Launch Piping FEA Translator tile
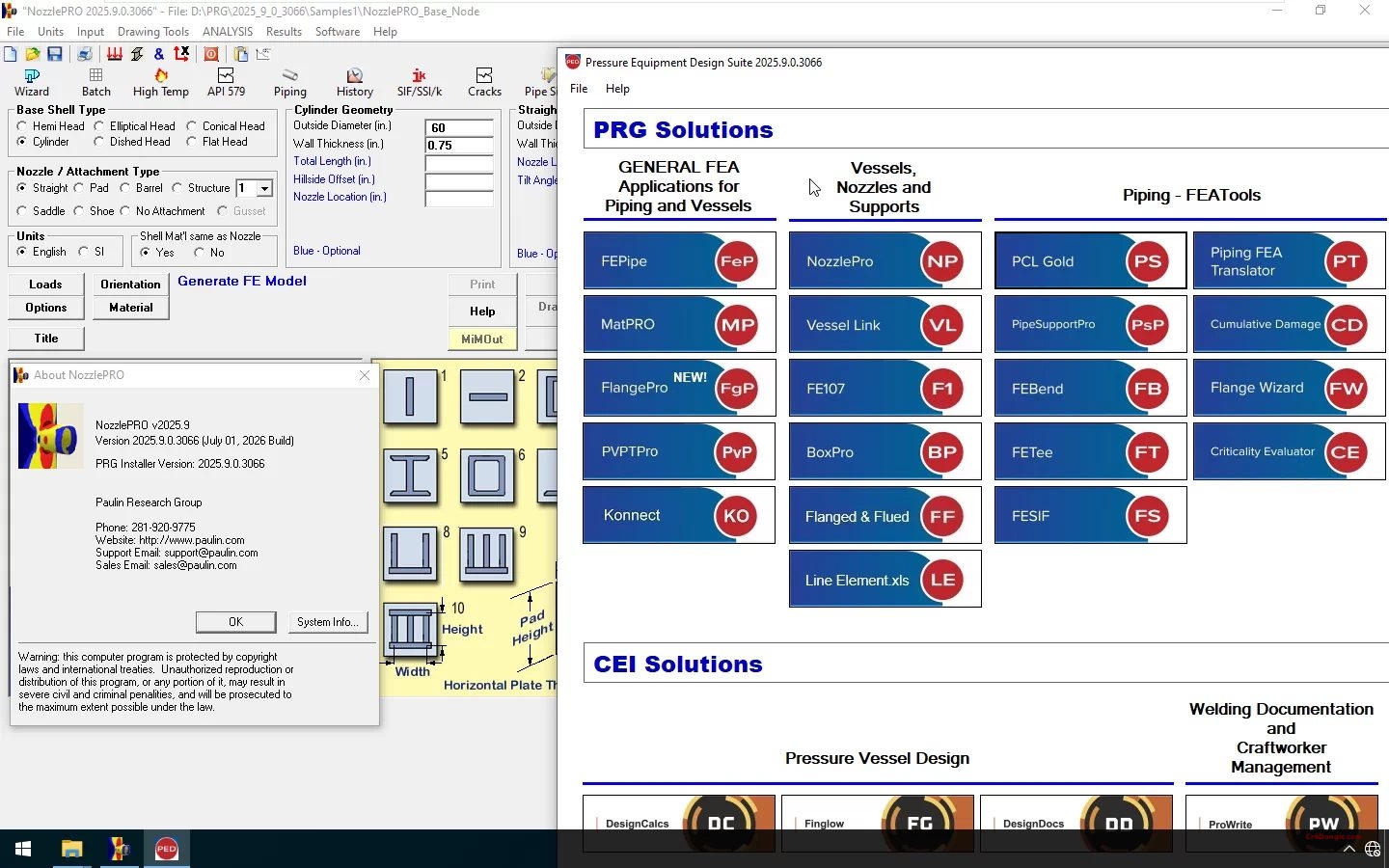1389x868 pixels. coord(1289,260)
